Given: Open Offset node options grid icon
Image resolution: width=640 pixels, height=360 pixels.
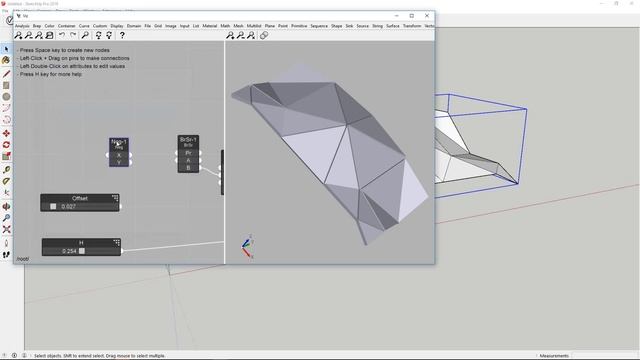Looking at the screenshot, I should [x=115, y=198].
